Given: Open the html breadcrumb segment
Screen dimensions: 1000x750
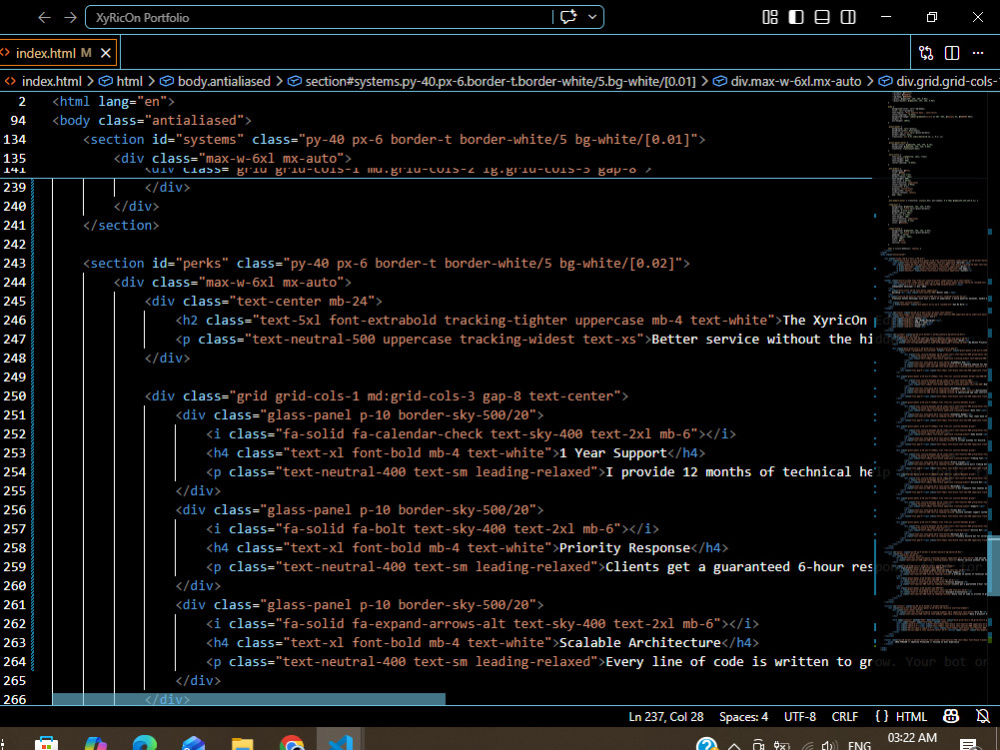Looking at the screenshot, I should 129,81.
